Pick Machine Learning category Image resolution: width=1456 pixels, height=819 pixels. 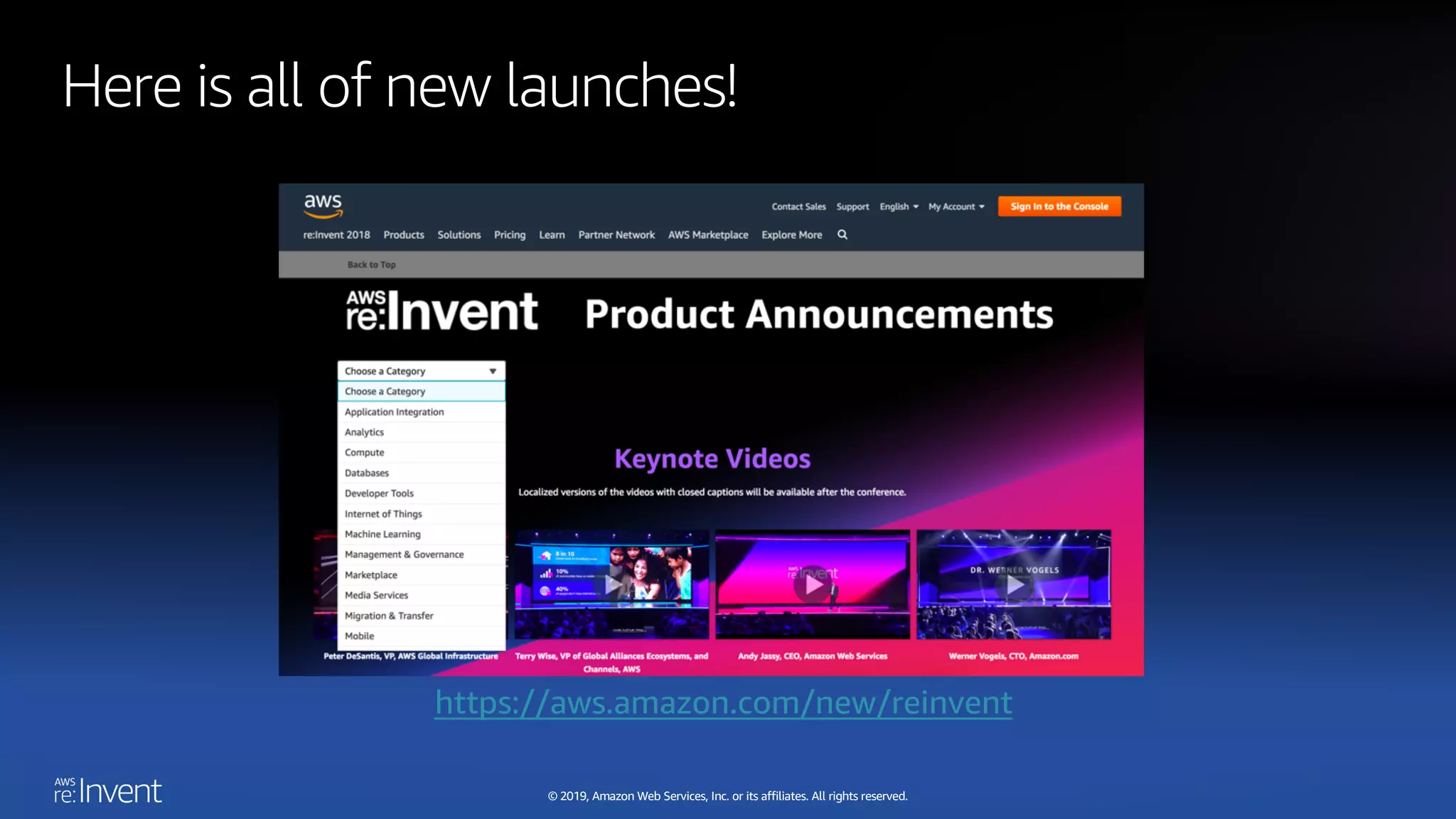[422, 534]
